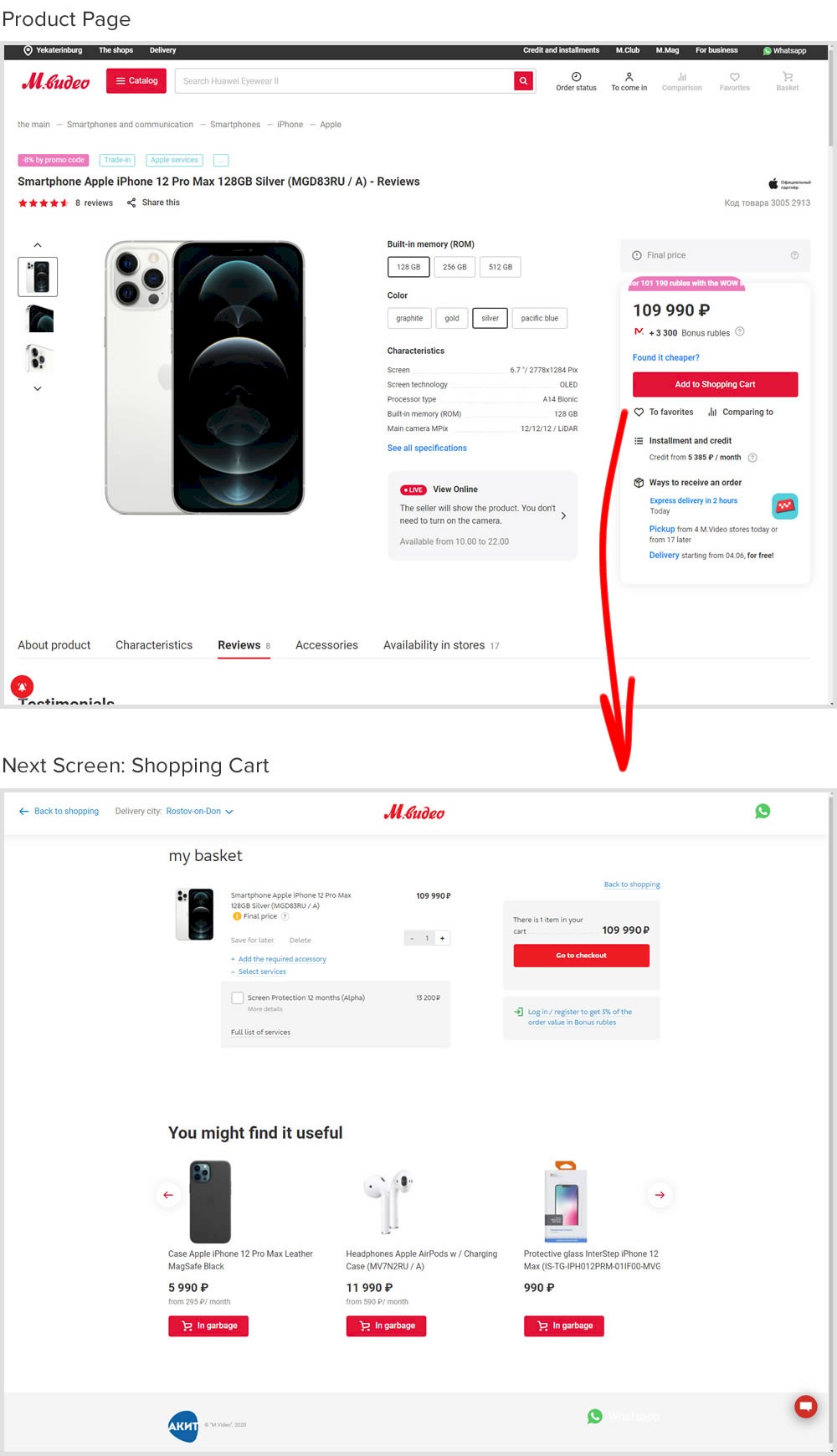Open the red chat bubble widget

coord(805,1406)
